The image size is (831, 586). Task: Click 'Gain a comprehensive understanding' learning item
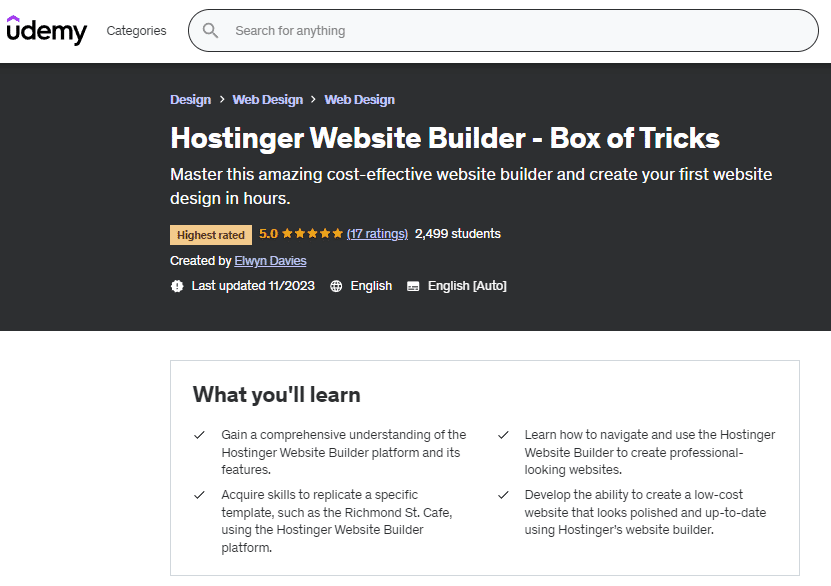[343, 452]
